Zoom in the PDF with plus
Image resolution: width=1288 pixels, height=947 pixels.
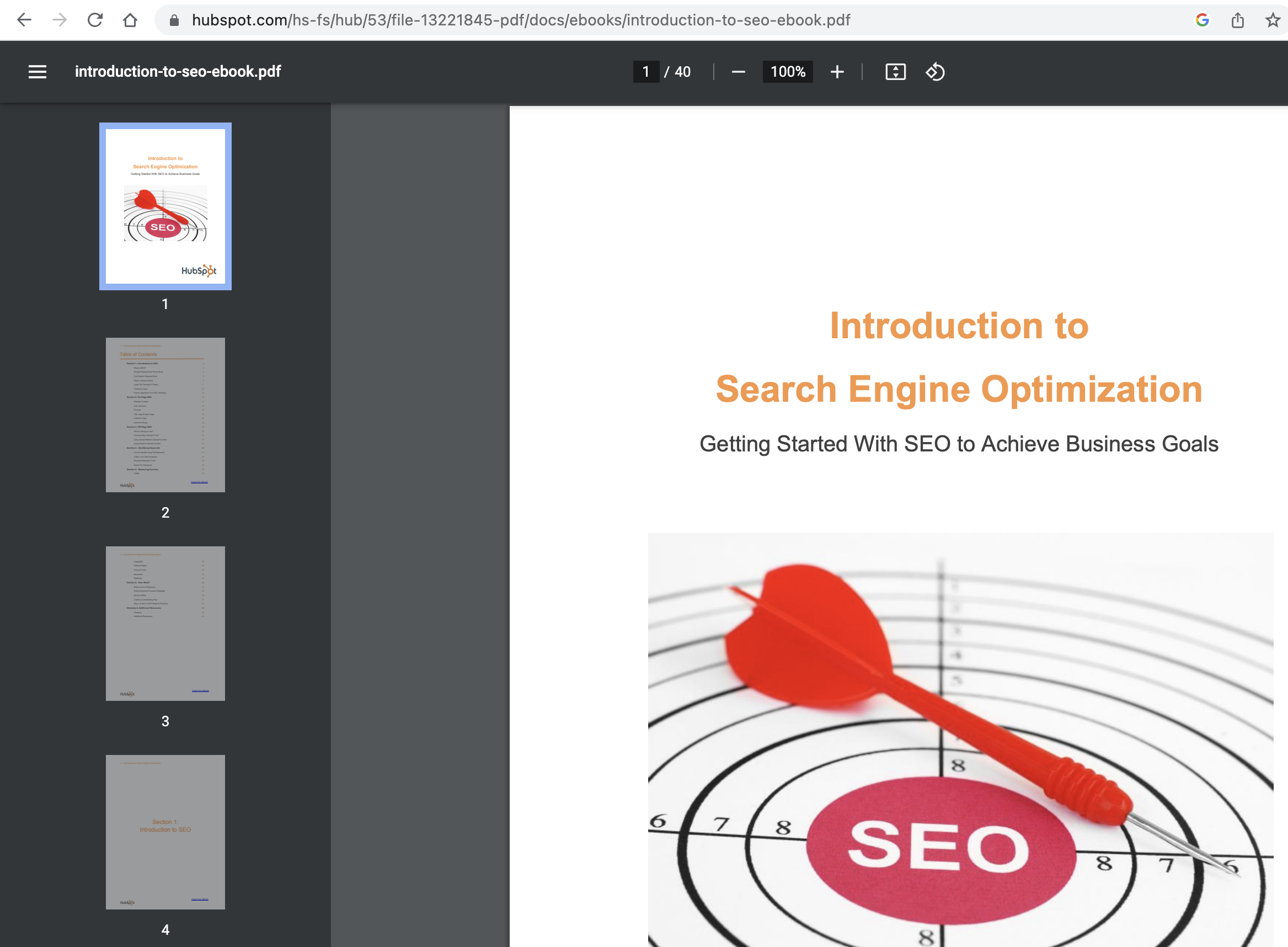tap(837, 72)
